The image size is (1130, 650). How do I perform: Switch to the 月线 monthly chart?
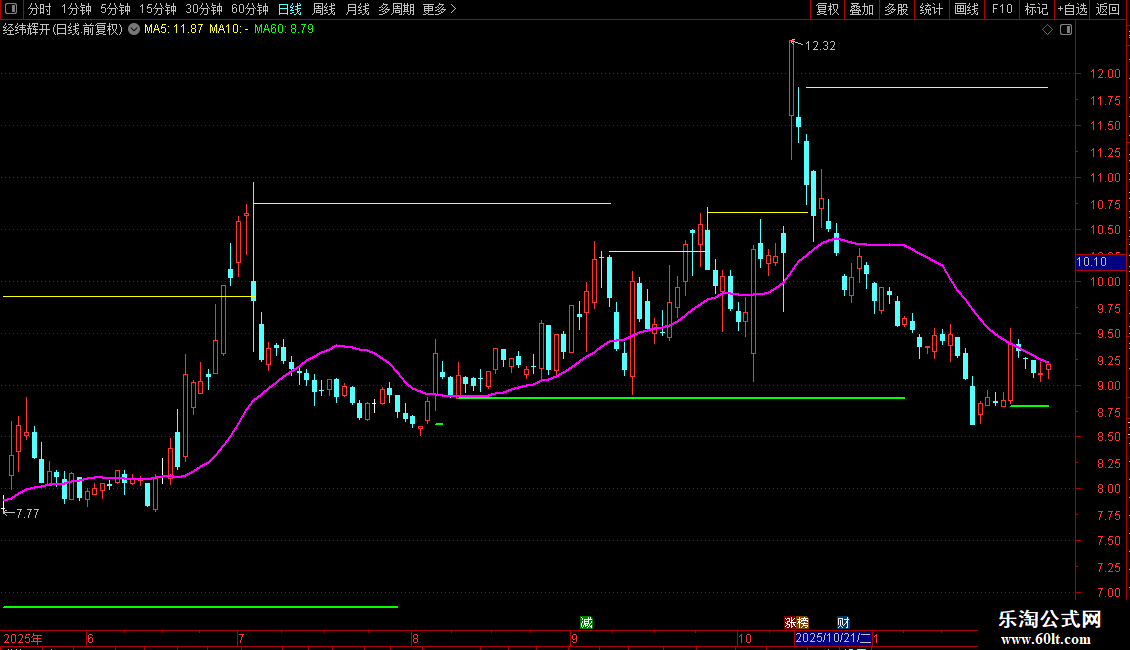click(x=357, y=9)
